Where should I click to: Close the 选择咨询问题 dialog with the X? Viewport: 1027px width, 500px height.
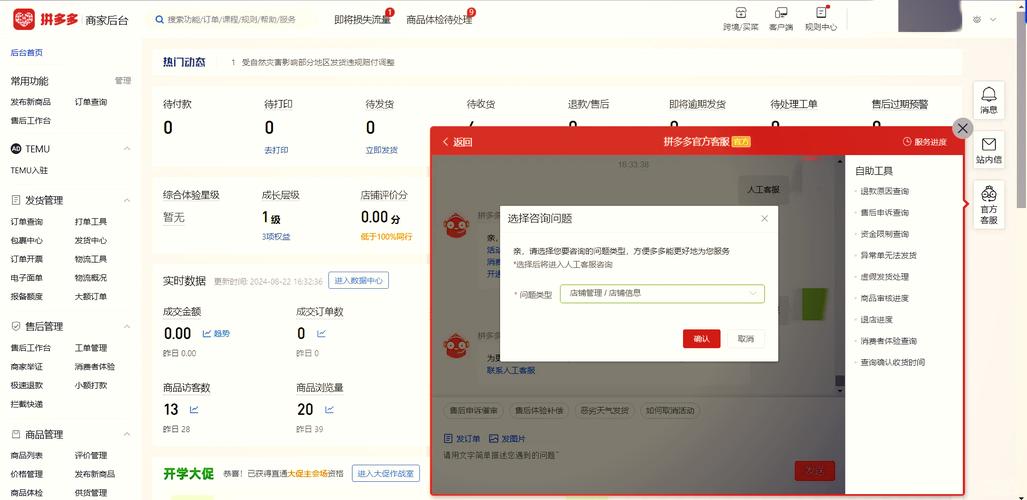point(764,218)
